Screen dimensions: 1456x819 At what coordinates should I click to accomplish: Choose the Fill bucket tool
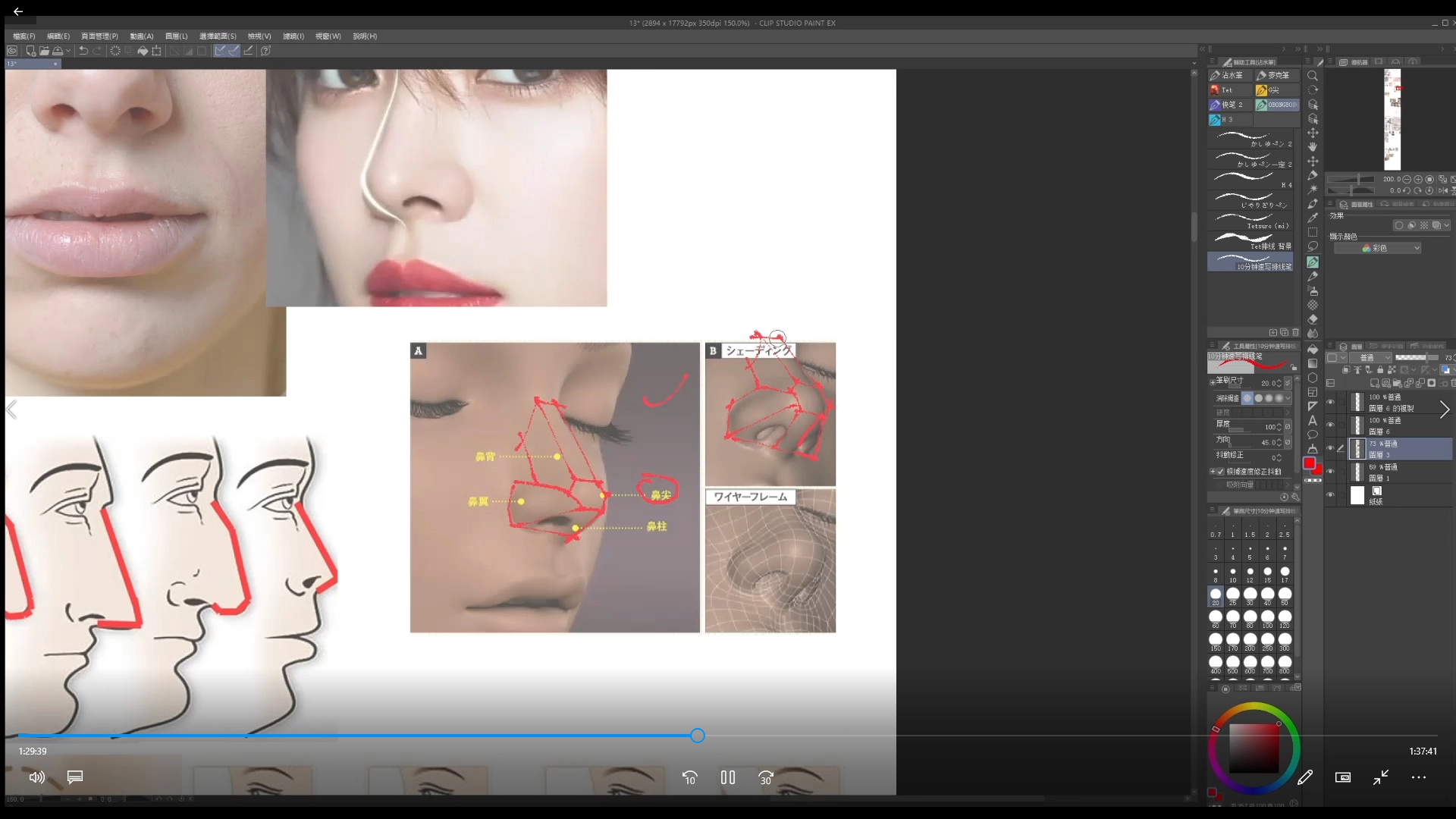tap(1313, 349)
